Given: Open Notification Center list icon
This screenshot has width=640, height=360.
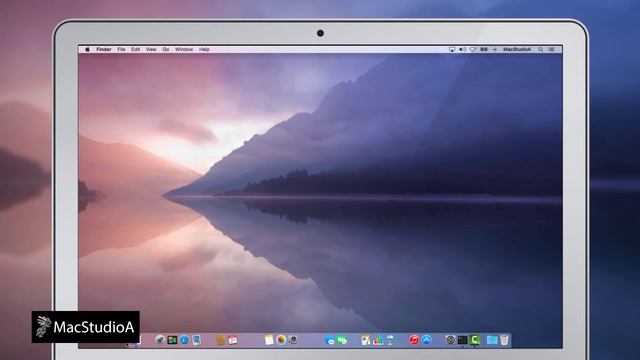Looking at the screenshot, I should pos(551,49).
